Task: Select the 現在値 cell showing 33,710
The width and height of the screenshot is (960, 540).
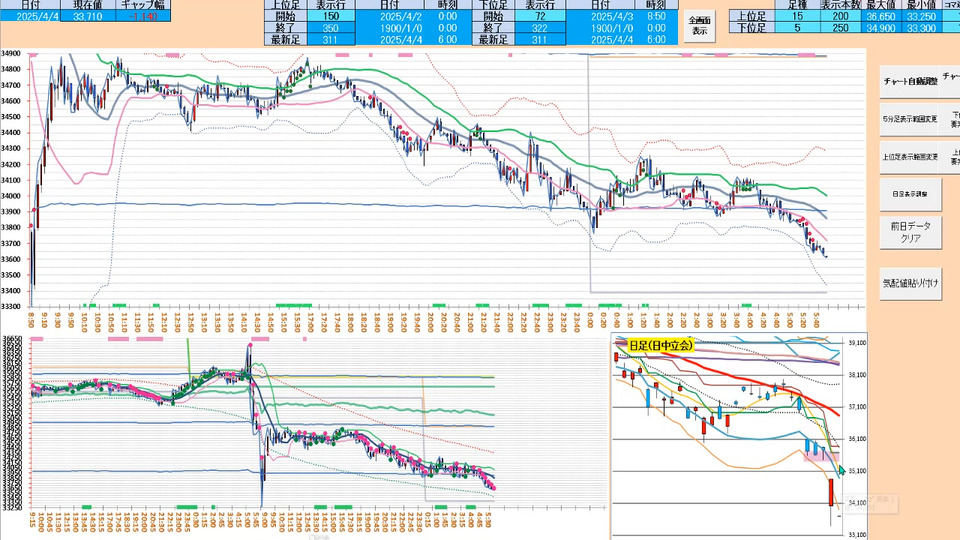Action: coord(88,17)
